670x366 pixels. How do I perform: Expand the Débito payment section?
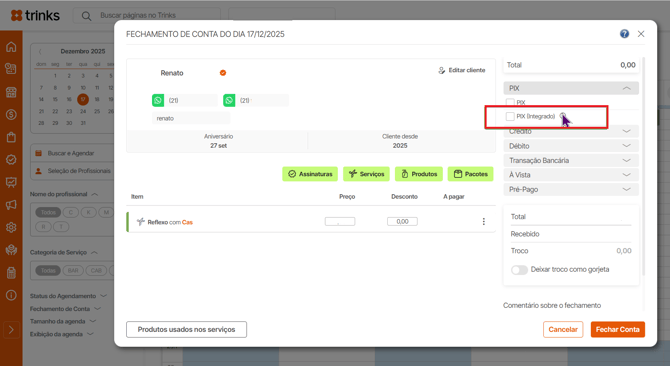571,146
